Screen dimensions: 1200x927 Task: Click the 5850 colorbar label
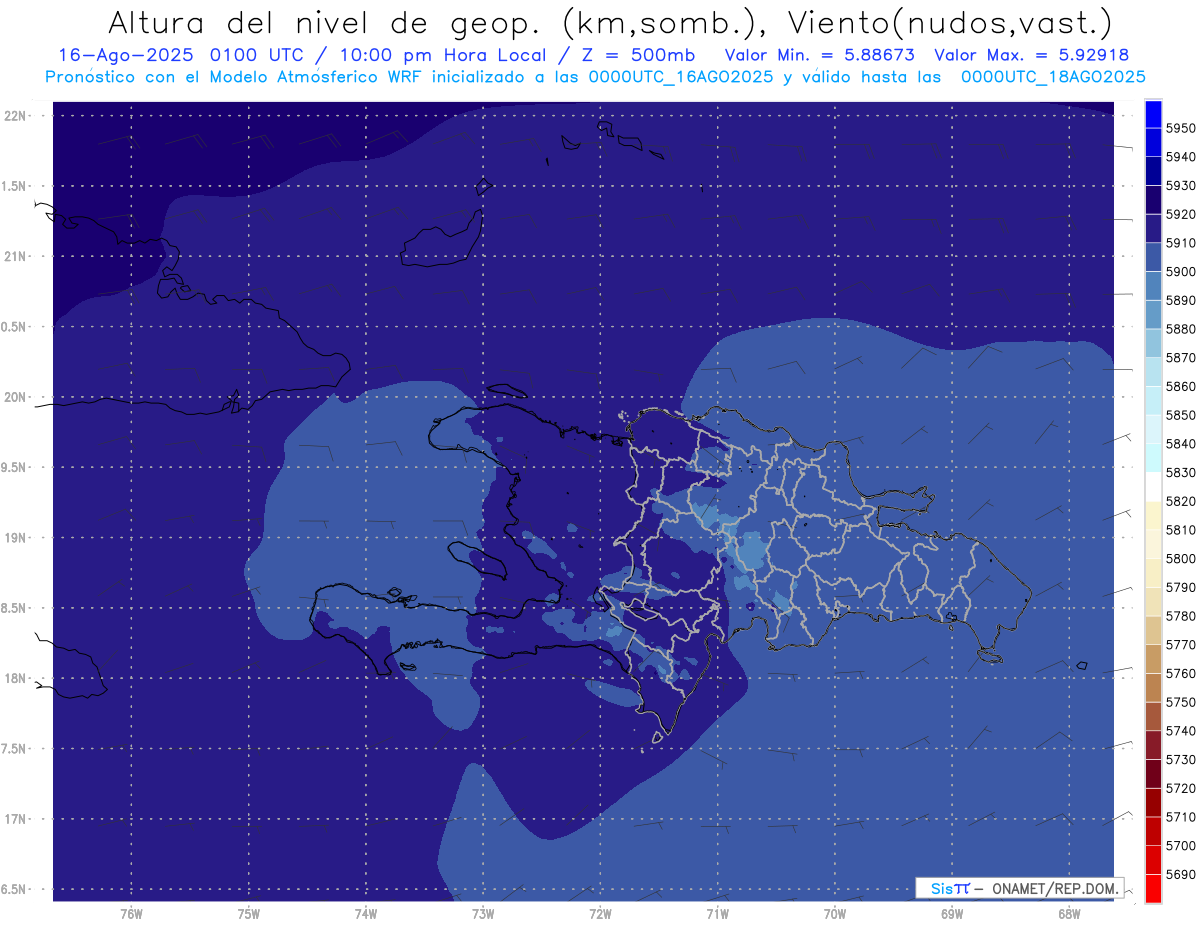tap(1180, 415)
